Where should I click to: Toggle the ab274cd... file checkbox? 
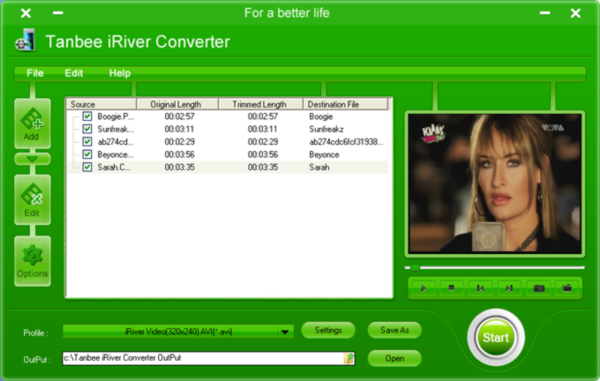point(87,142)
